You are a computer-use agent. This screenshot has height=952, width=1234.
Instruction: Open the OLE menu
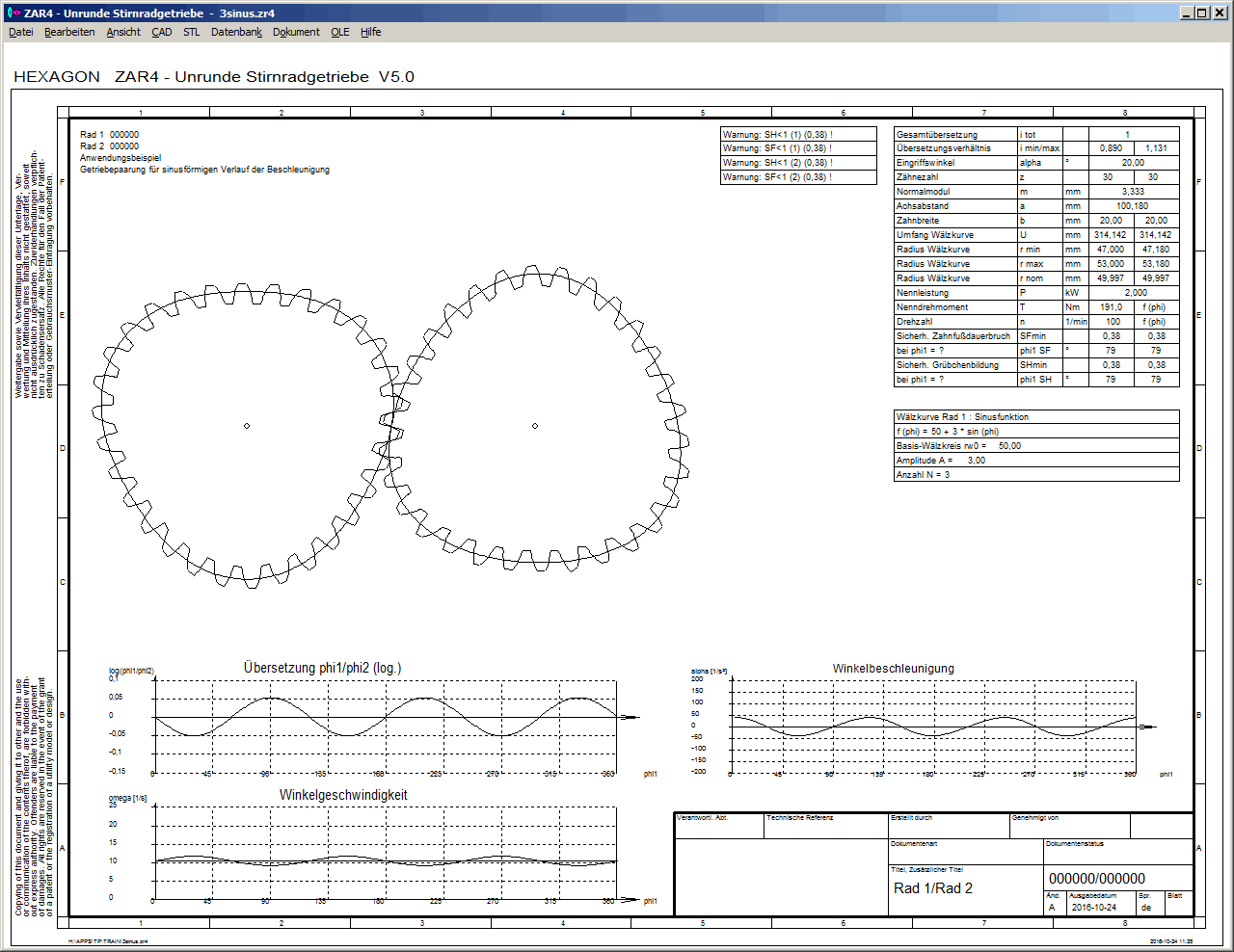(x=340, y=32)
